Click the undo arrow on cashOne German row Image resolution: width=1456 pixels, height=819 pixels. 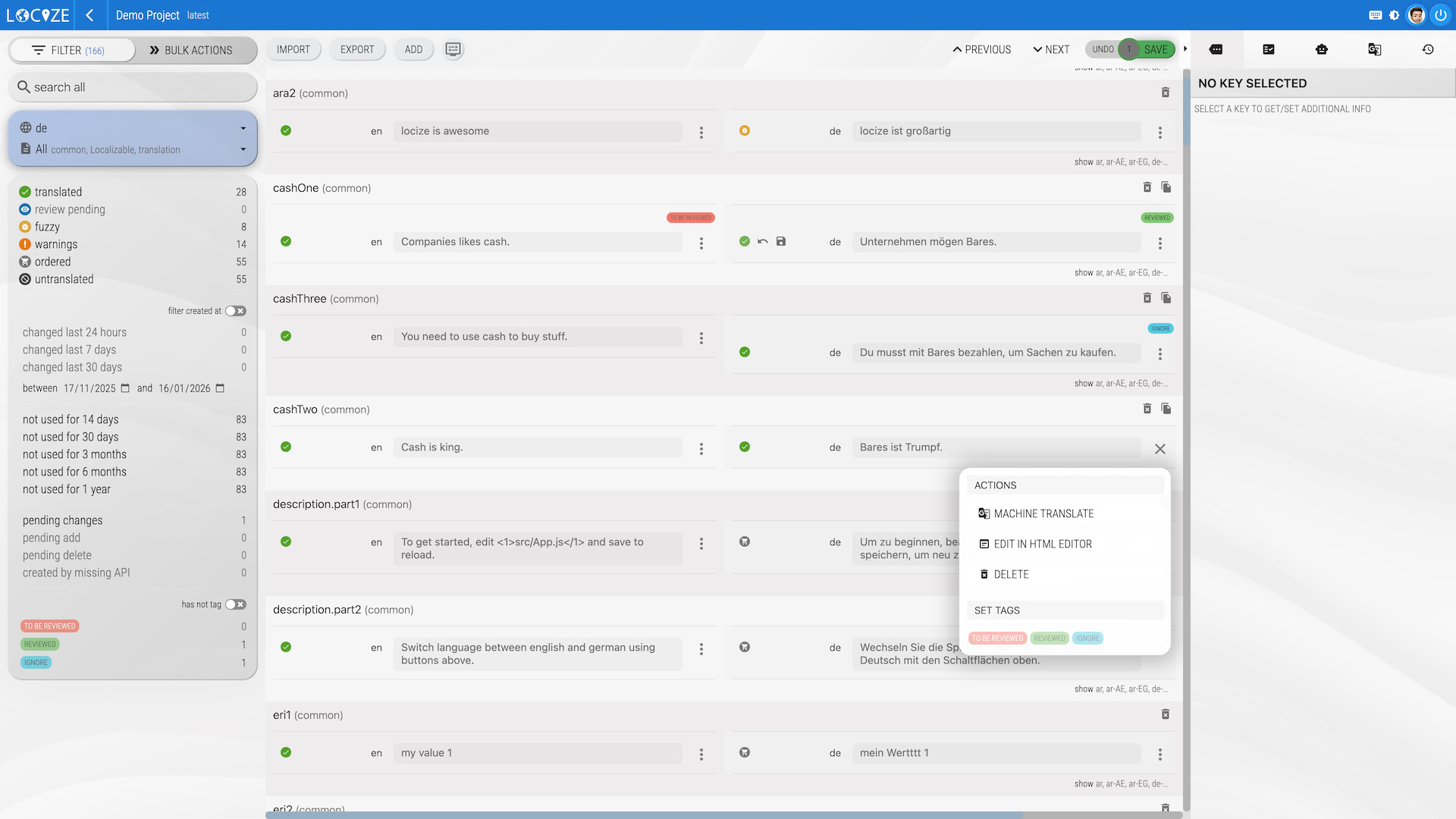coord(763,241)
